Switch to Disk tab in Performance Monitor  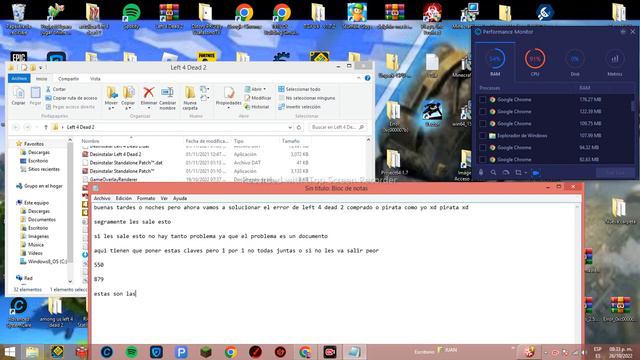tap(575, 62)
